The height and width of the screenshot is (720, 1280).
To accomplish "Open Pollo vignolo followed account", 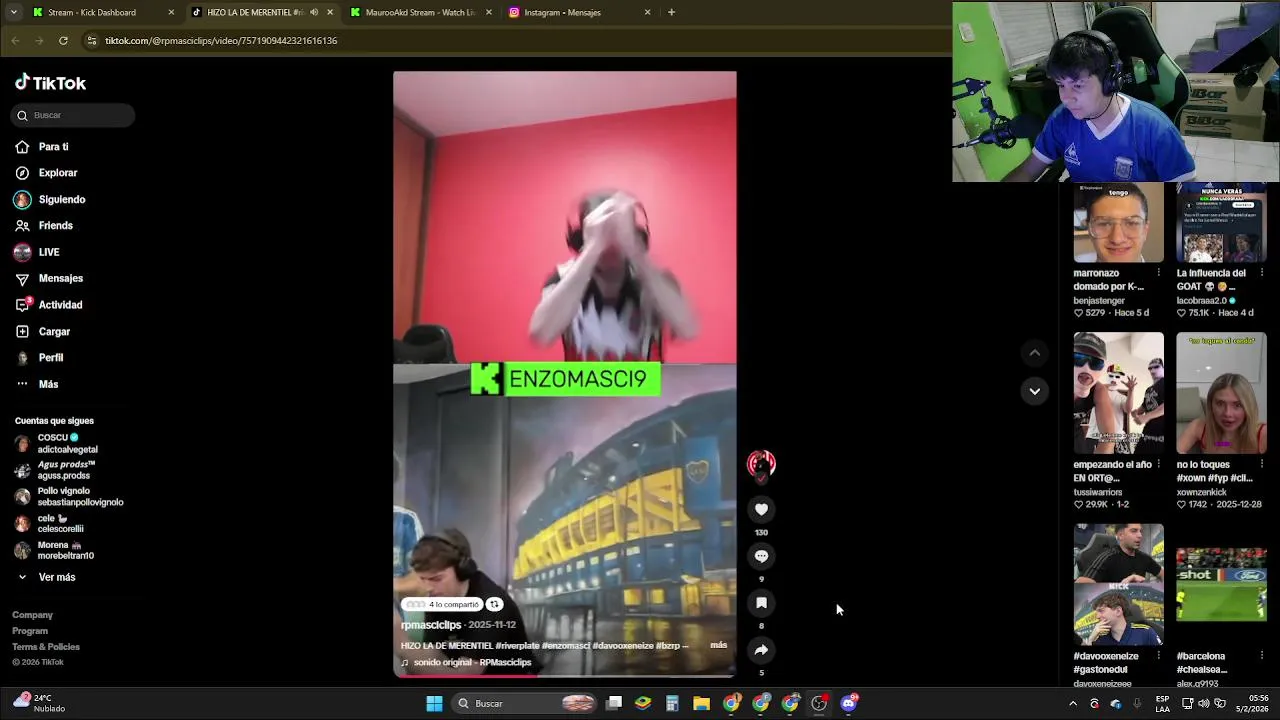I will click(x=68, y=497).
